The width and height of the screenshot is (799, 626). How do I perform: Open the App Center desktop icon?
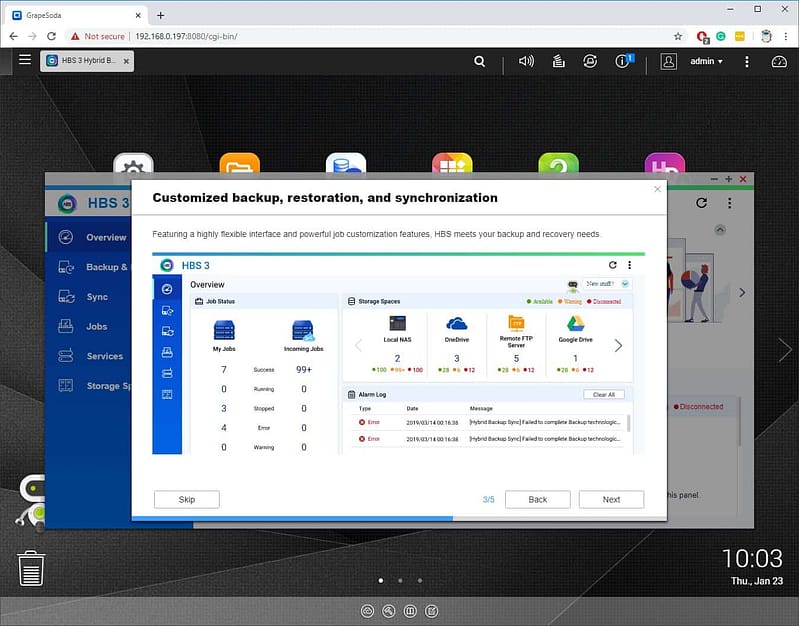tap(452, 163)
